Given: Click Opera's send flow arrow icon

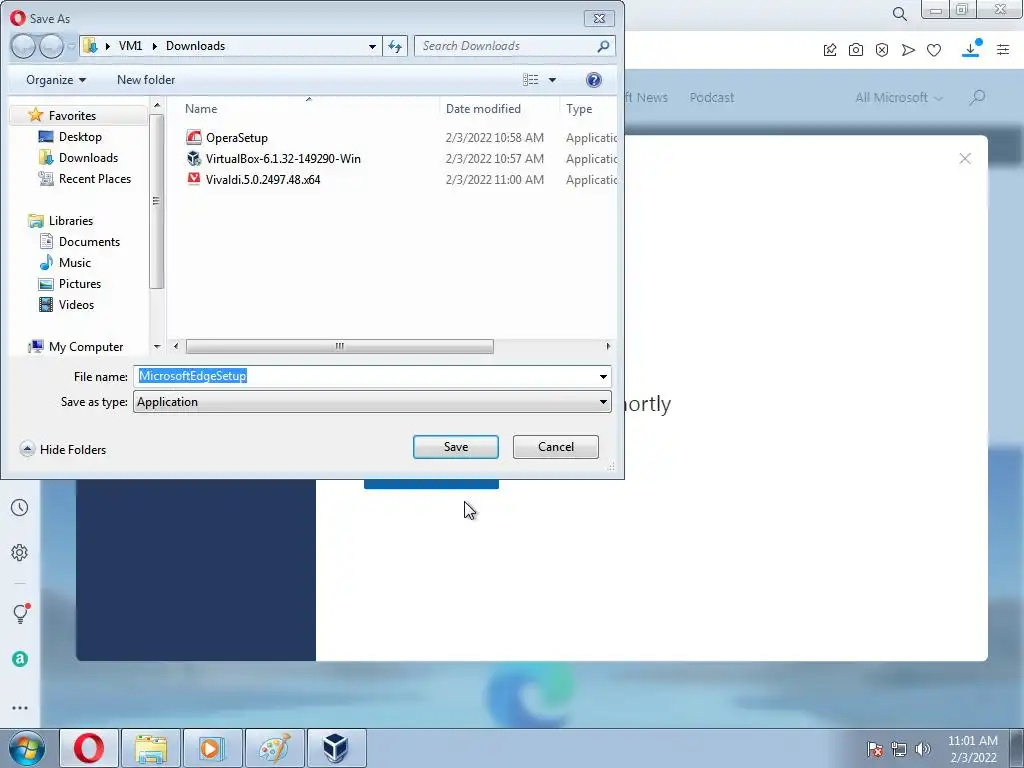Looking at the screenshot, I should pyautogui.click(x=908, y=50).
